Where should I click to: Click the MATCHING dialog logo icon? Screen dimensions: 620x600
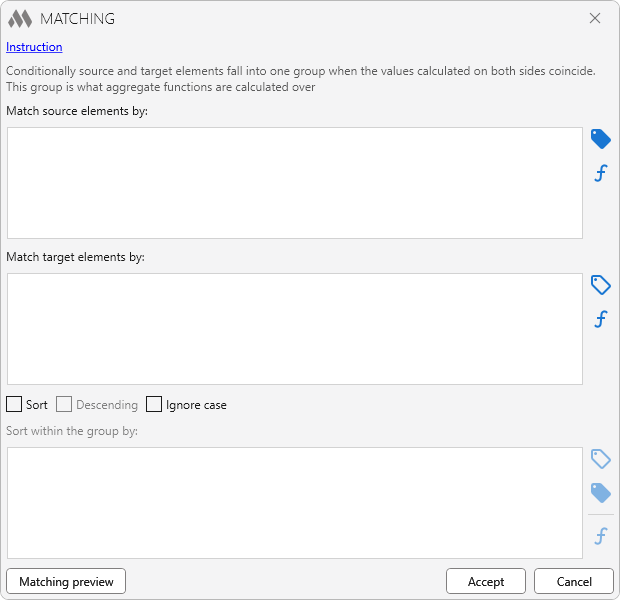pos(20,19)
